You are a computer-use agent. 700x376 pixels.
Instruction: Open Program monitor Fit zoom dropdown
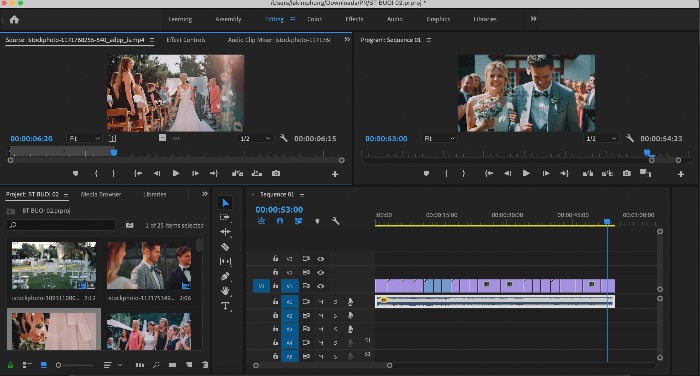(x=439, y=138)
